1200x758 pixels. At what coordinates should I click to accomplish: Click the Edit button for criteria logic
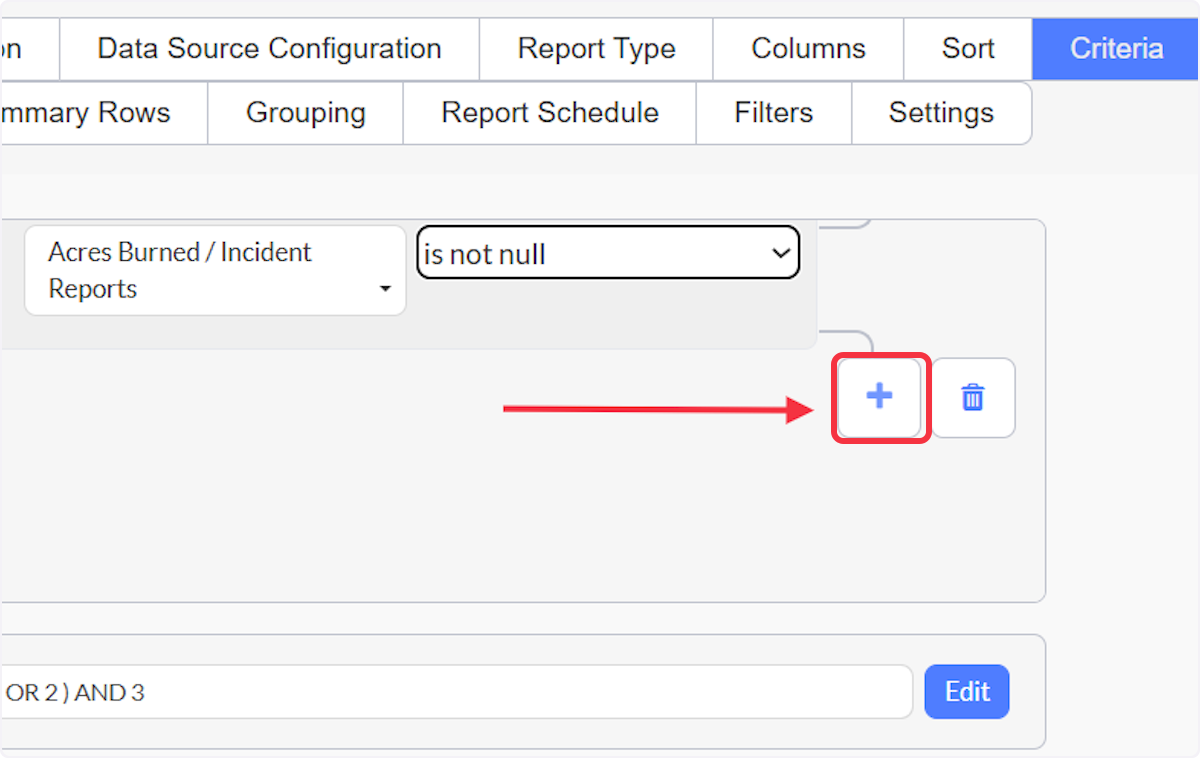point(967,692)
